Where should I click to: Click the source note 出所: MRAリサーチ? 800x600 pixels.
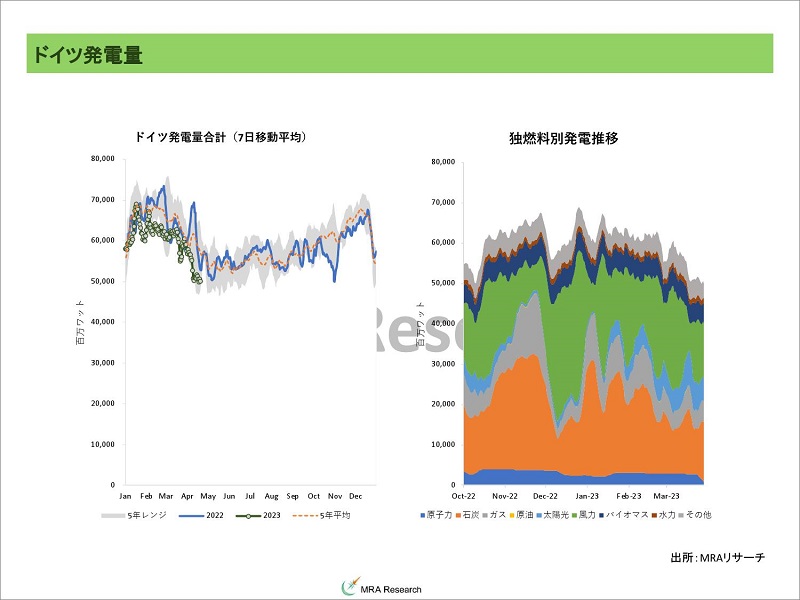717,558
